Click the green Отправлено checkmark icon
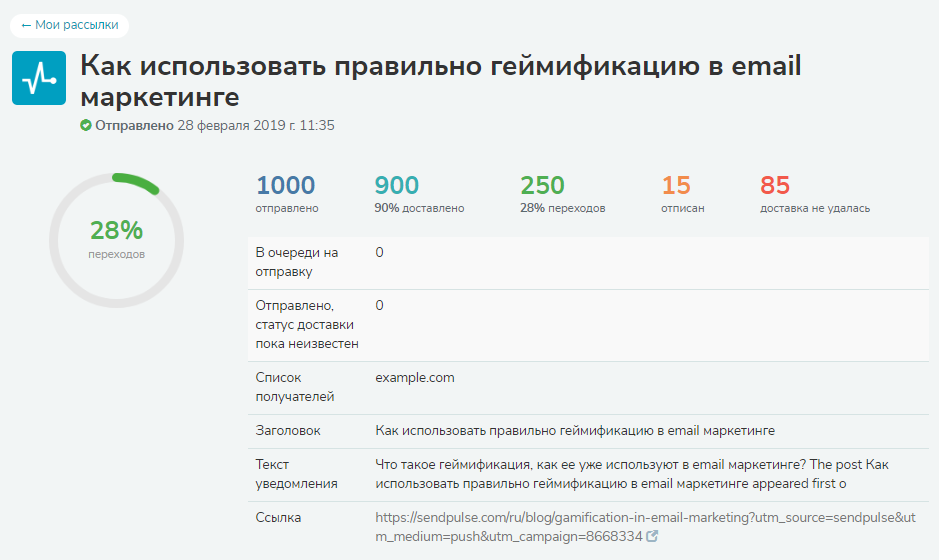Image resolution: width=939 pixels, height=560 pixels. click(x=86, y=125)
